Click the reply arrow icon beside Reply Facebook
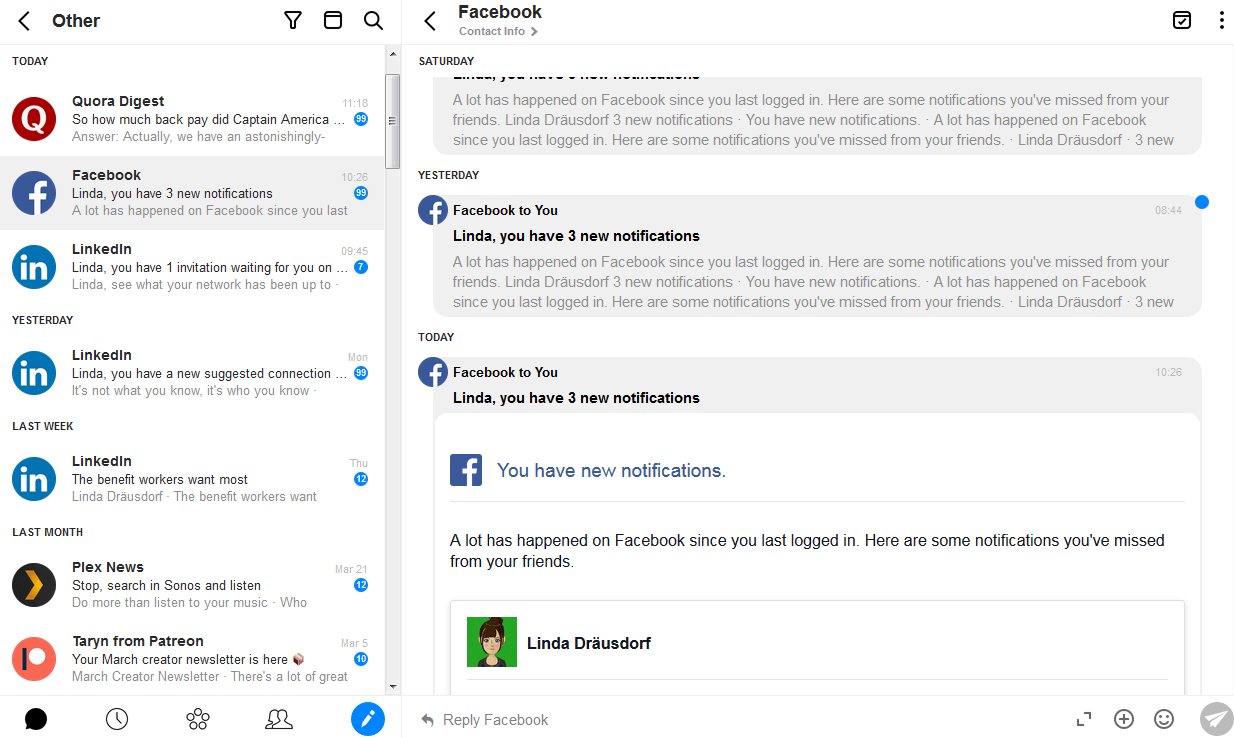This screenshot has width=1234, height=738. [428, 719]
